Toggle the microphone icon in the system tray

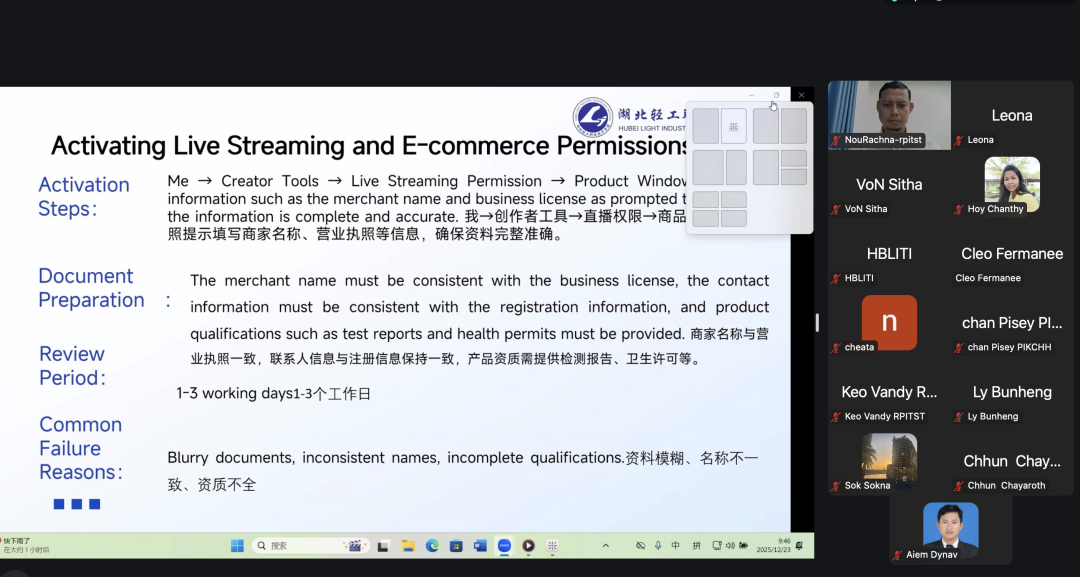(657, 547)
